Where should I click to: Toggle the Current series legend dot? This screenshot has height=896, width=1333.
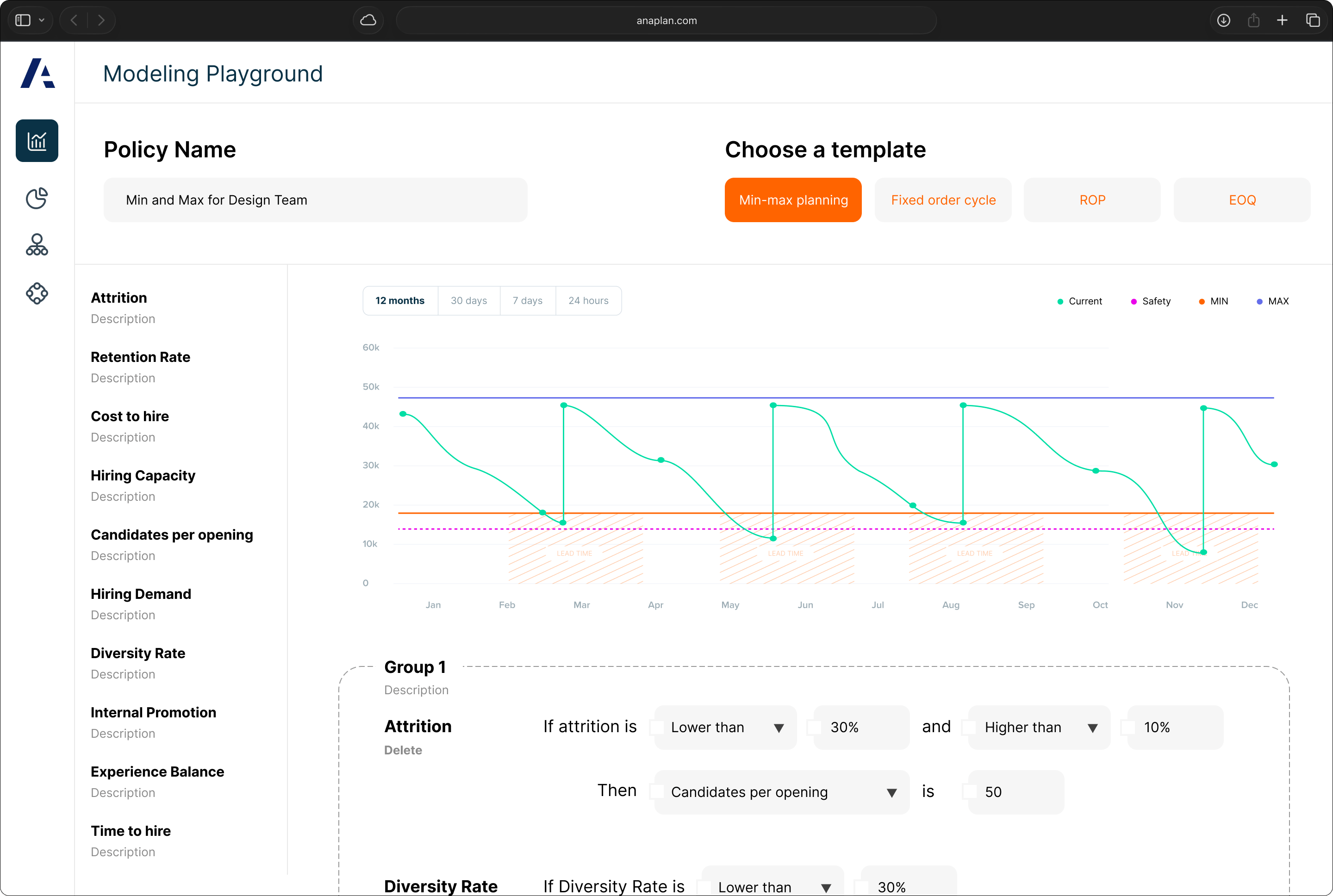click(x=1060, y=302)
